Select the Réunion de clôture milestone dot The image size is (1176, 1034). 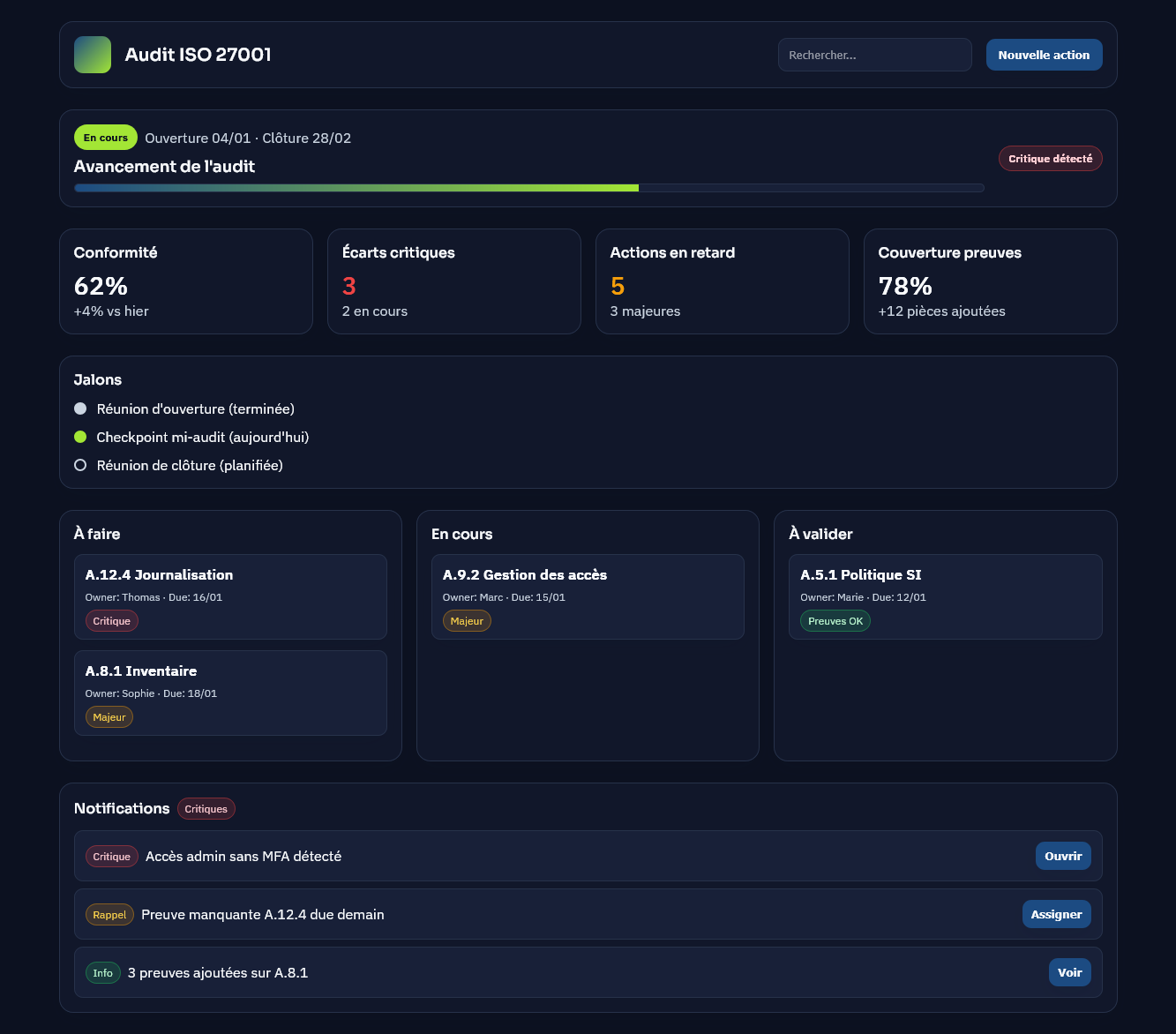tap(80, 465)
